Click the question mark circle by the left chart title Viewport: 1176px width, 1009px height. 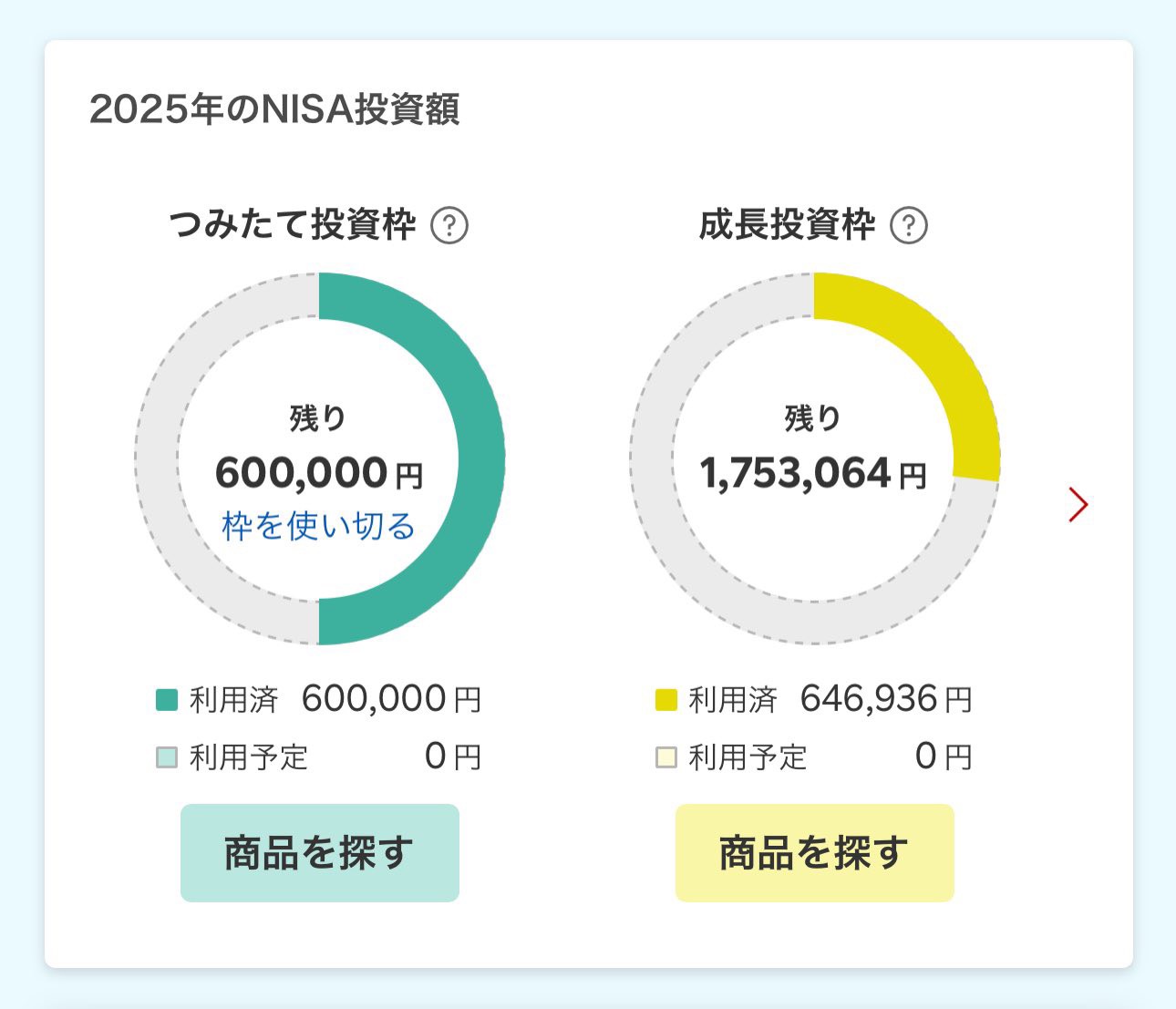[x=453, y=227]
